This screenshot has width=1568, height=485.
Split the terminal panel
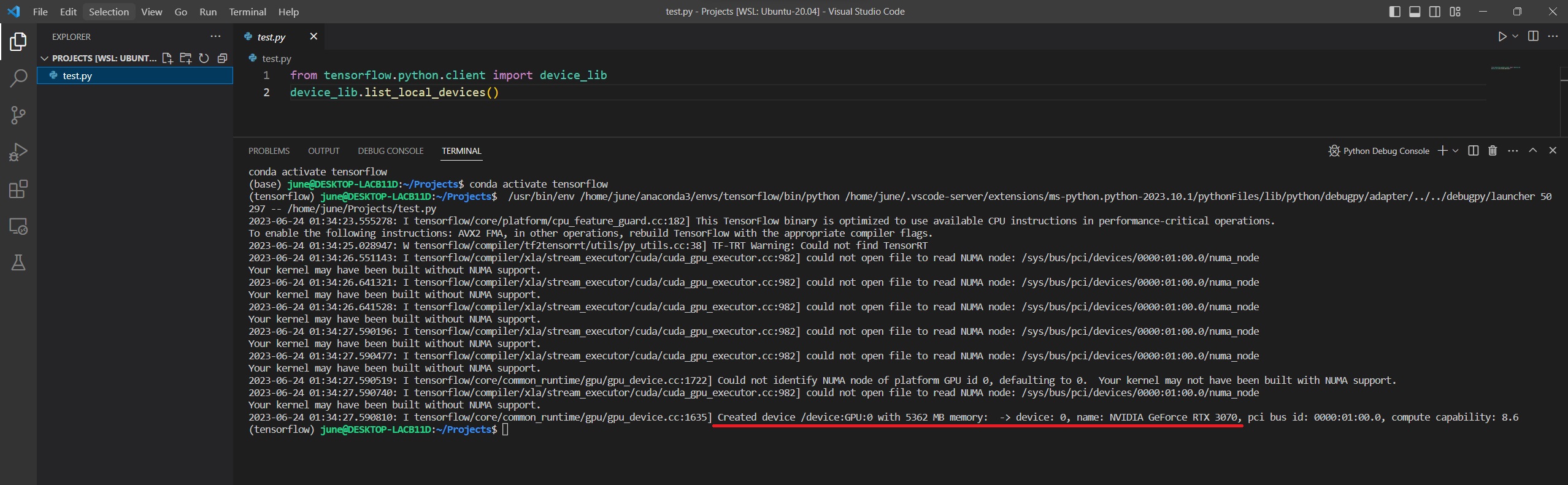(x=1474, y=151)
